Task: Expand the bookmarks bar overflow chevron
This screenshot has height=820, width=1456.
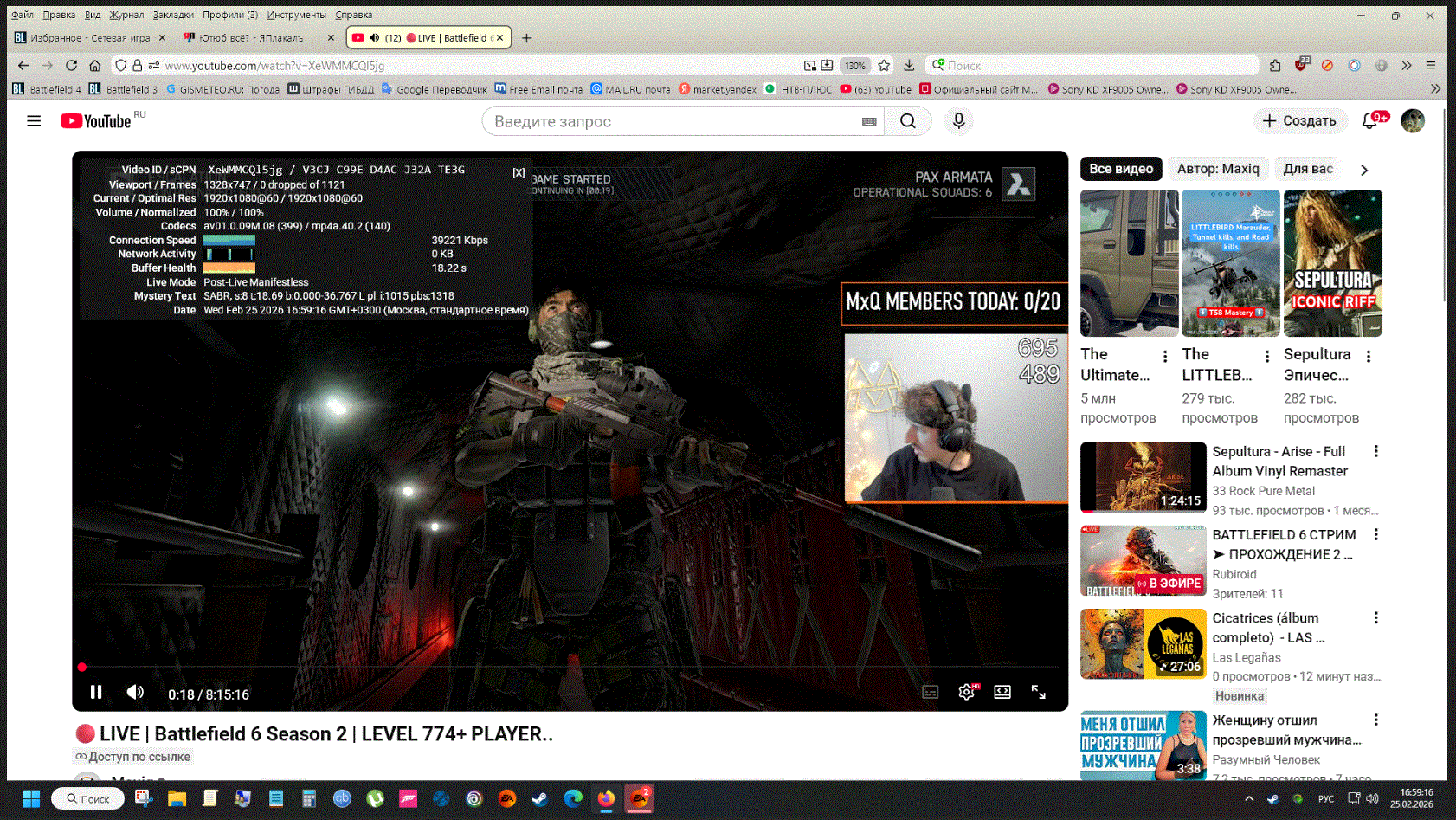Action: pos(1436,89)
